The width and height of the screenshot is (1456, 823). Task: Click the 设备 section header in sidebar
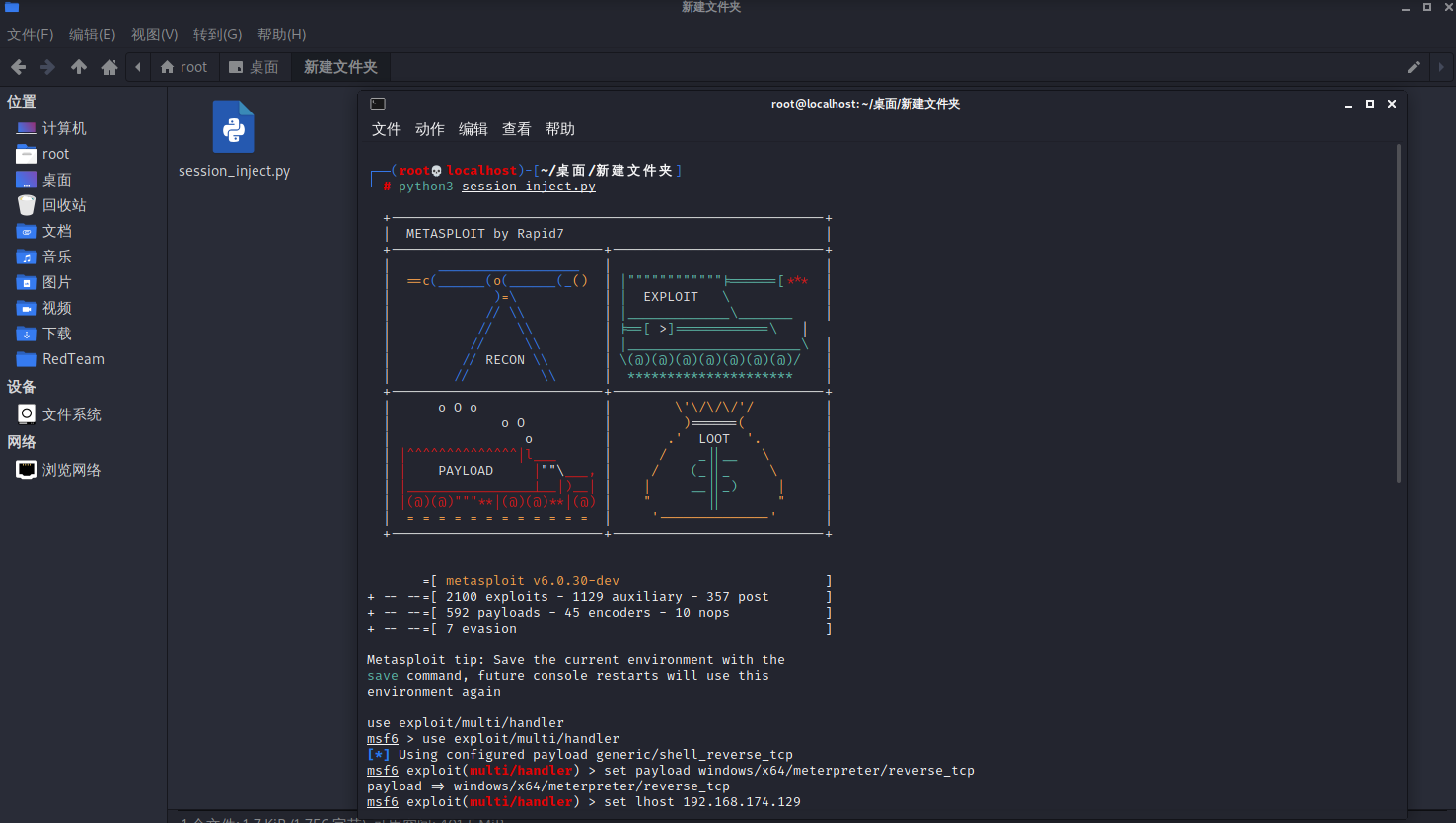[x=22, y=387]
